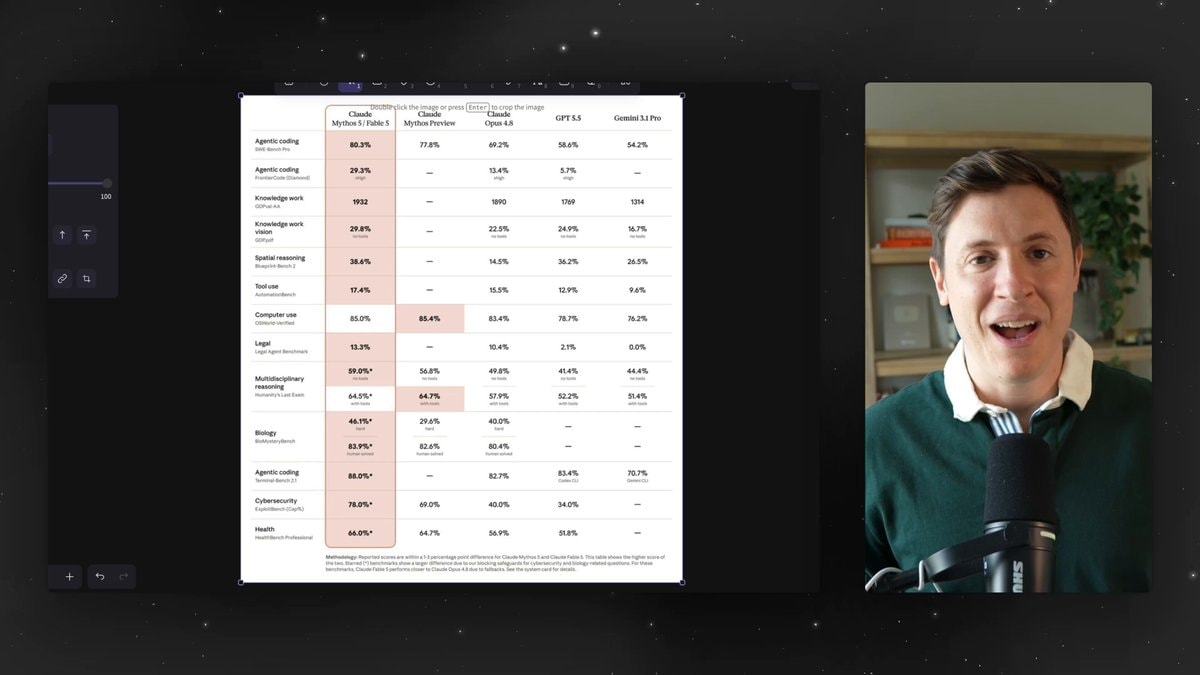Click the undo arrow icon
The image size is (1200, 675).
[100, 577]
